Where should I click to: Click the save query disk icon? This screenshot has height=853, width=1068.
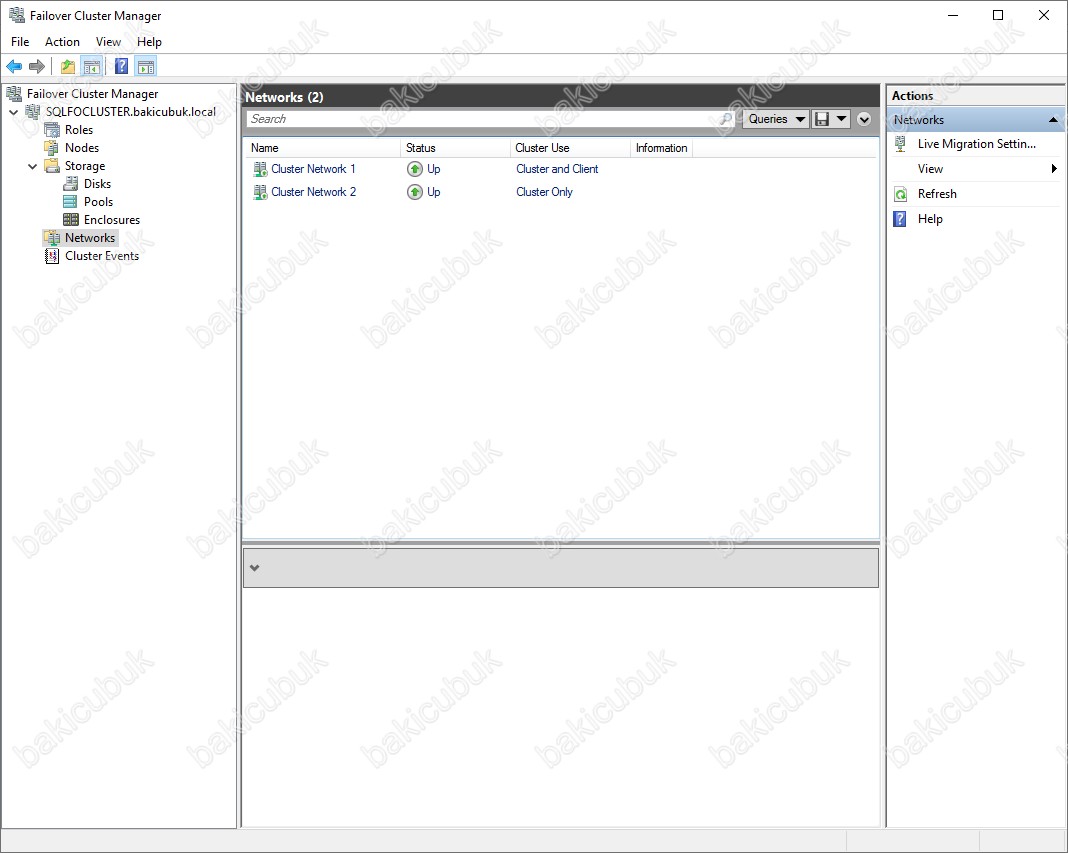822,119
